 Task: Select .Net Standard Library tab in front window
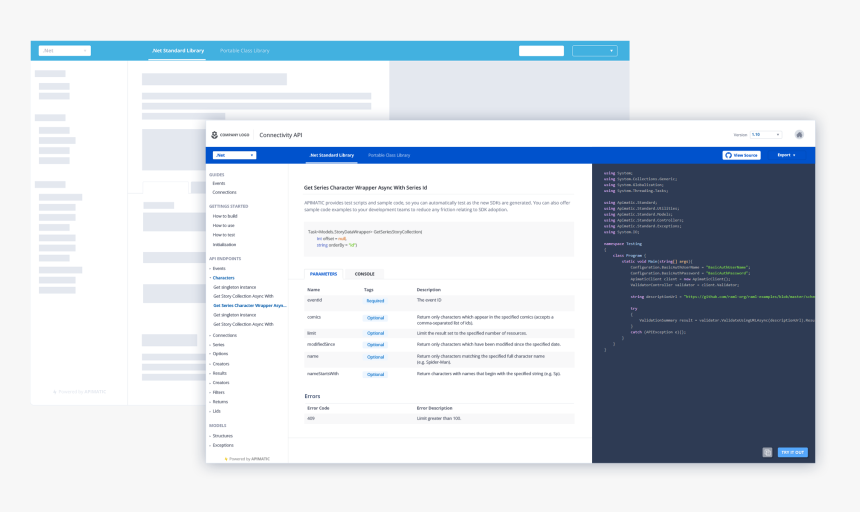(331, 155)
